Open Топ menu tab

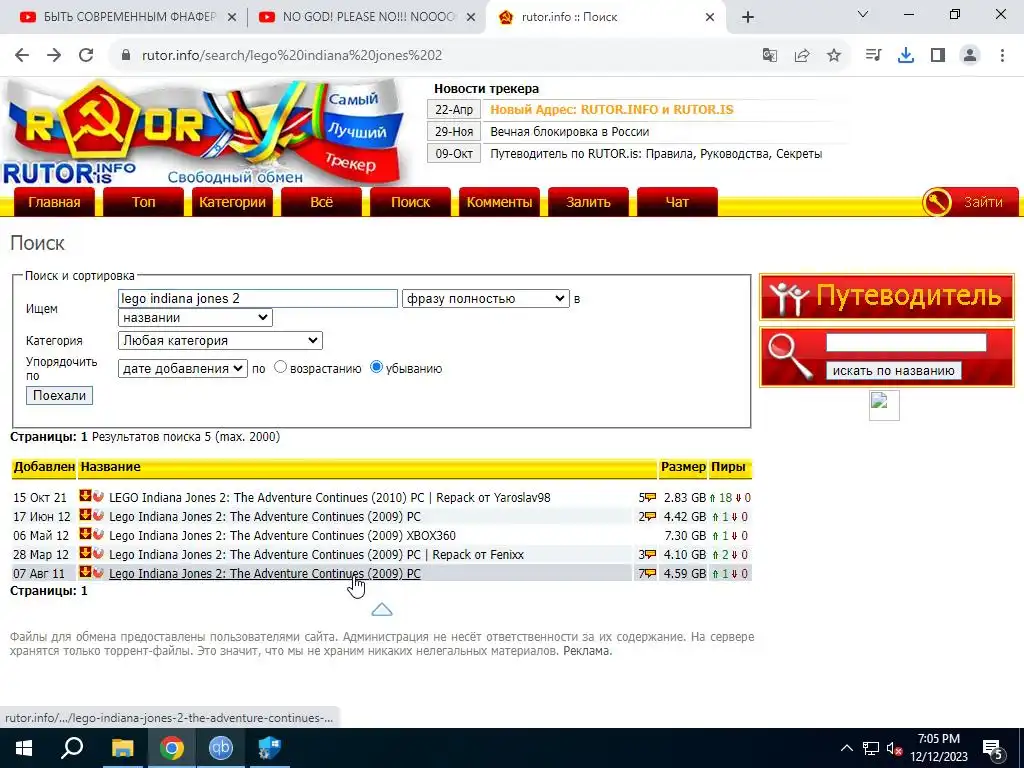coord(144,202)
